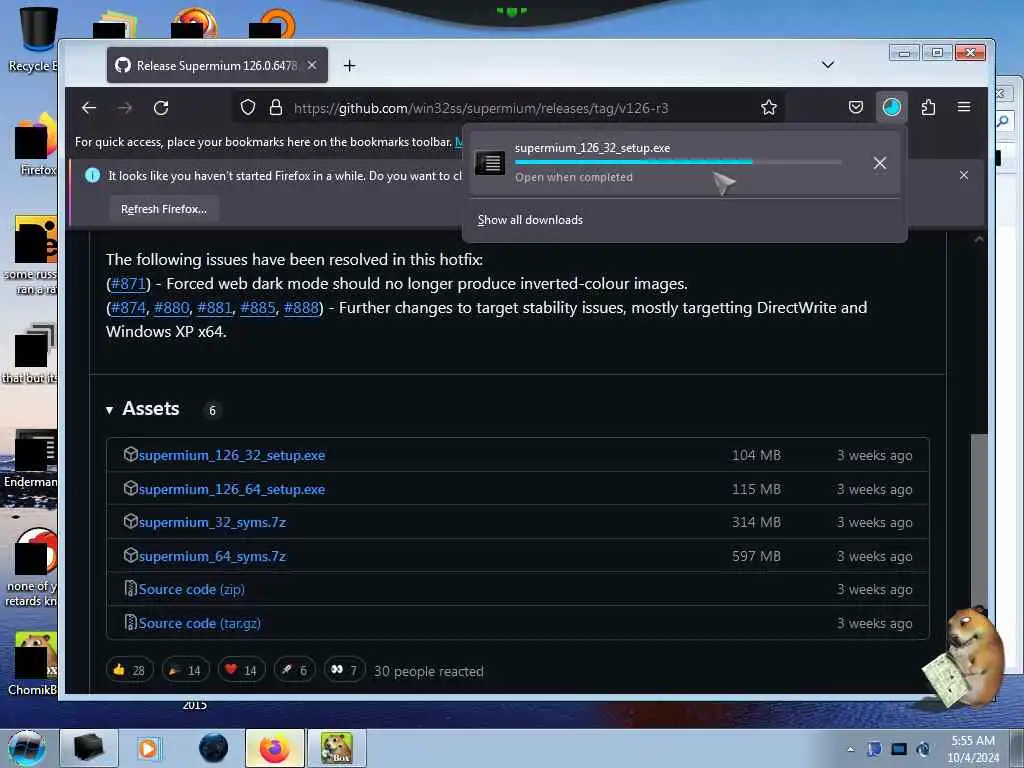
Task: Click the heart reaction with 14
Action: tap(241, 670)
